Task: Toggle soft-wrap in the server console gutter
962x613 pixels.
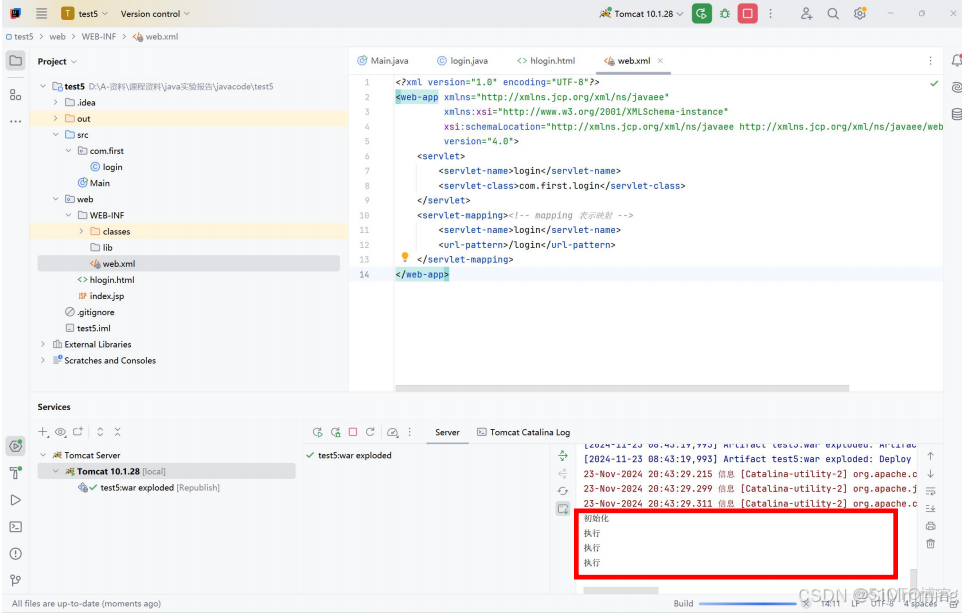Action: tap(930, 489)
